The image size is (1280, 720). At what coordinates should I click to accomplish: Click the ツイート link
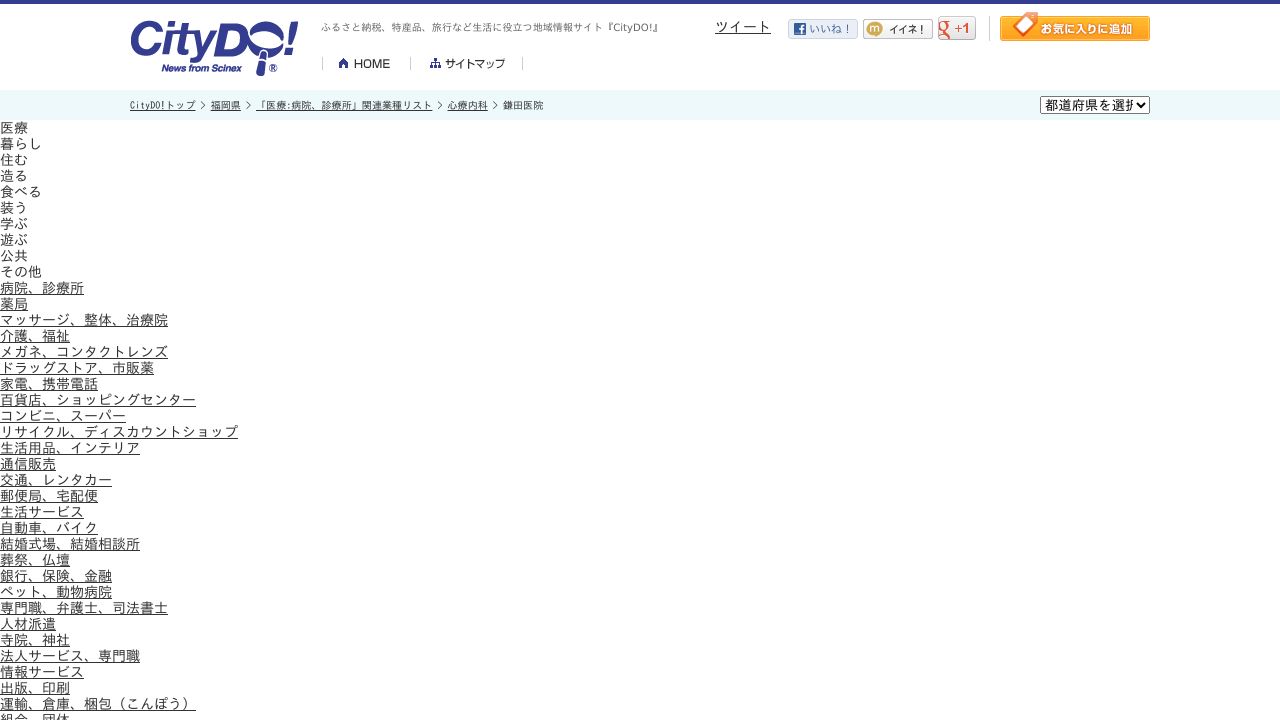[742, 27]
